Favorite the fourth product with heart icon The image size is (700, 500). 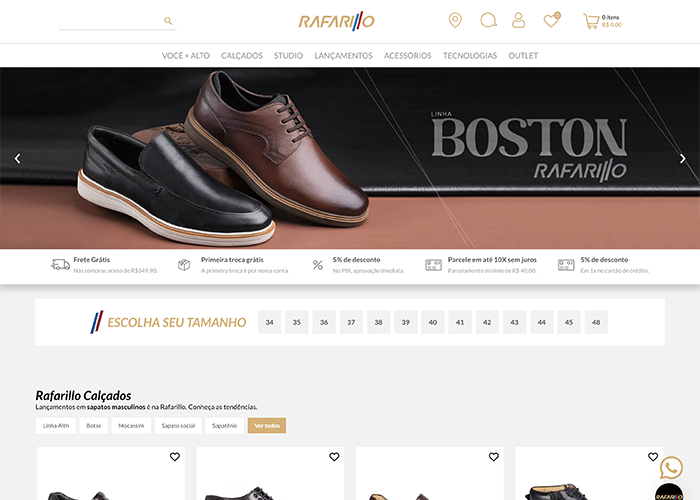pyautogui.click(x=653, y=457)
